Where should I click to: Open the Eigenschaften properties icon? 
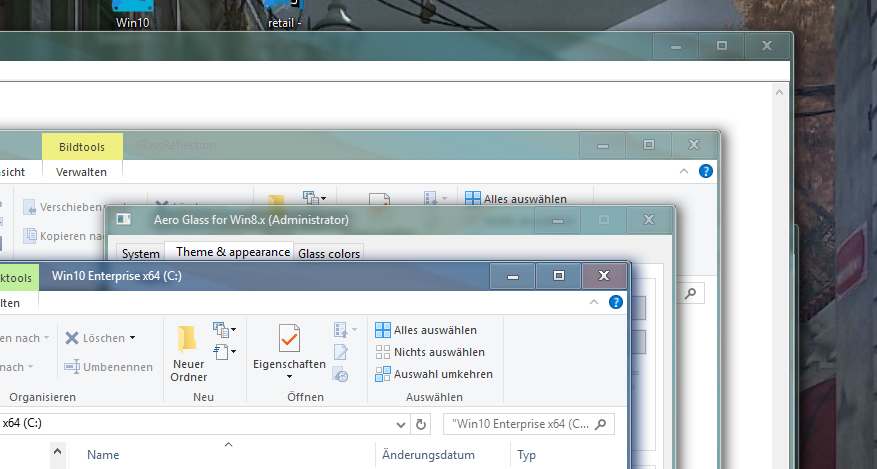(289, 339)
